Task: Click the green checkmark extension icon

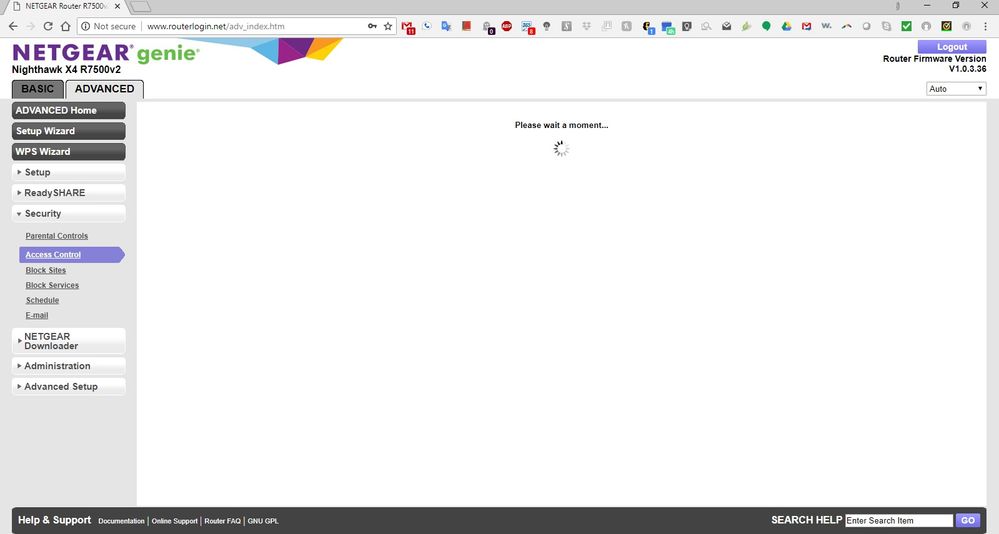Action: (906, 26)
